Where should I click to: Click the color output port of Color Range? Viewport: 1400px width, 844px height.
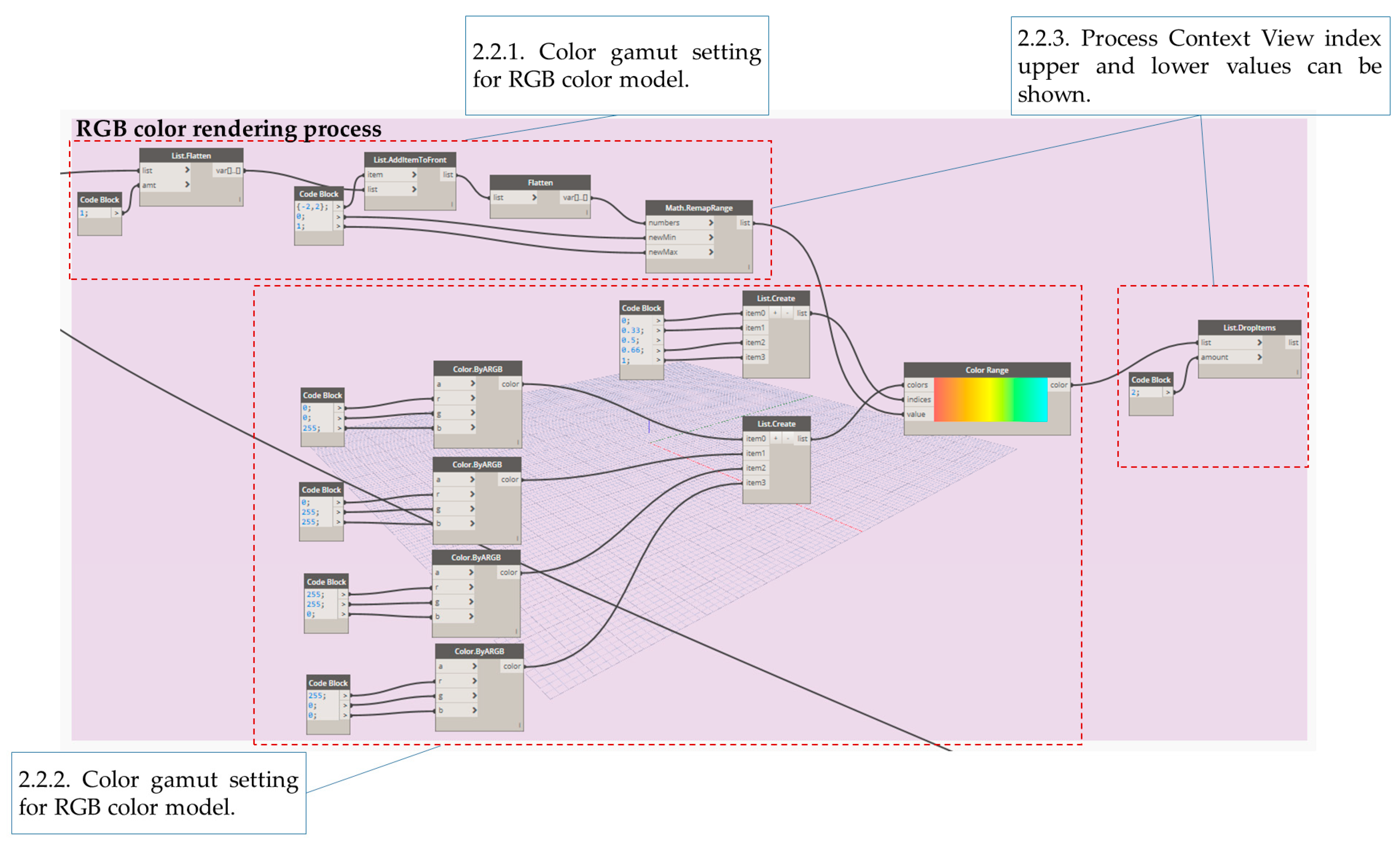click(x=1058, y=385)
